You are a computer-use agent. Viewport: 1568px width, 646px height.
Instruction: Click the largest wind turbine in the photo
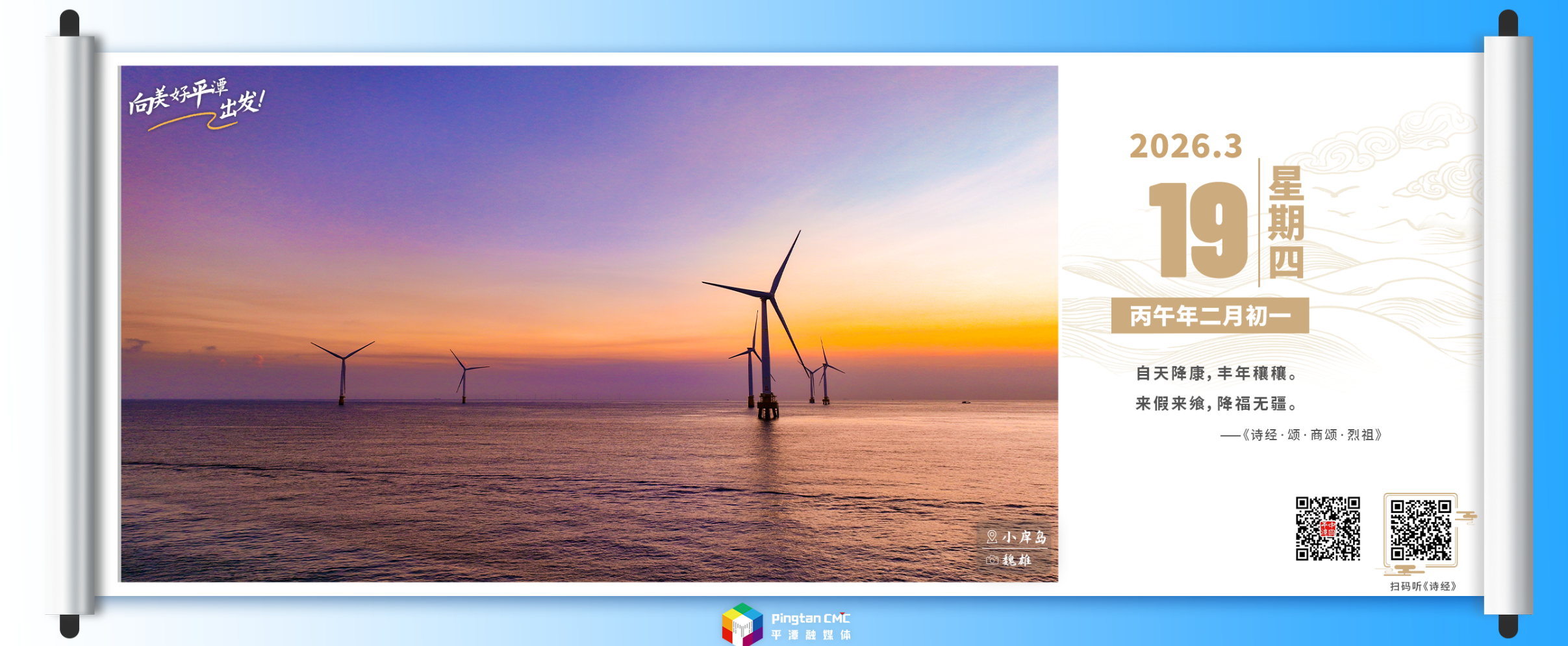tap(766, 325)
